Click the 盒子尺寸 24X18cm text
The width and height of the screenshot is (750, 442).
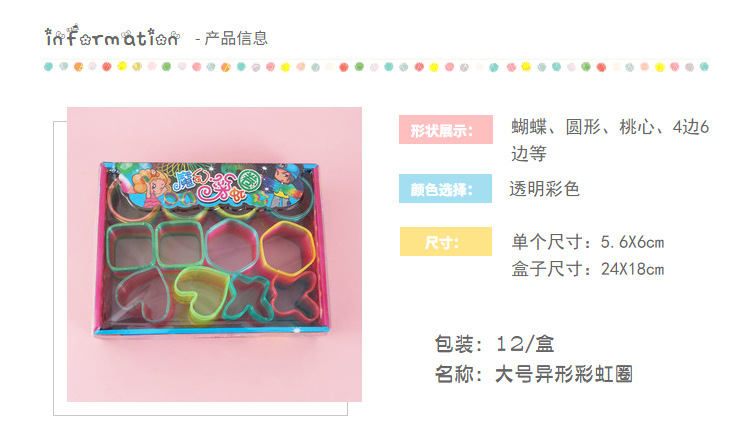[588, 269]
